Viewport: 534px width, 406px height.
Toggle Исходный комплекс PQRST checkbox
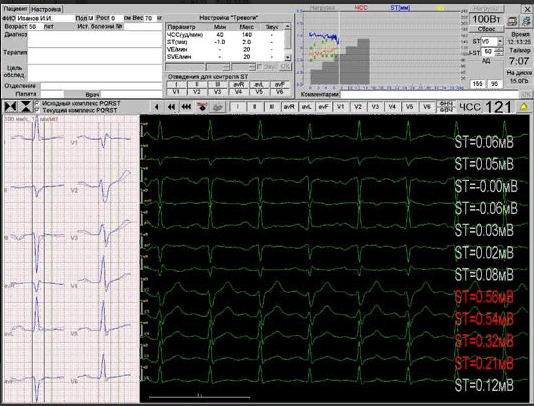tap(37, 103)
